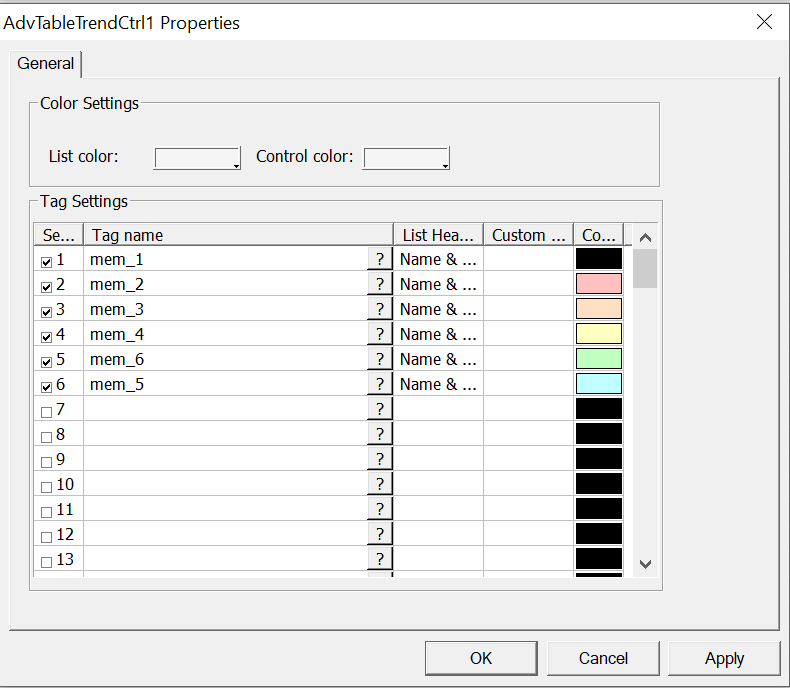The image size is (790, 688).
Task: Open tag browser for mem_4 row
Action: (380, 334)
